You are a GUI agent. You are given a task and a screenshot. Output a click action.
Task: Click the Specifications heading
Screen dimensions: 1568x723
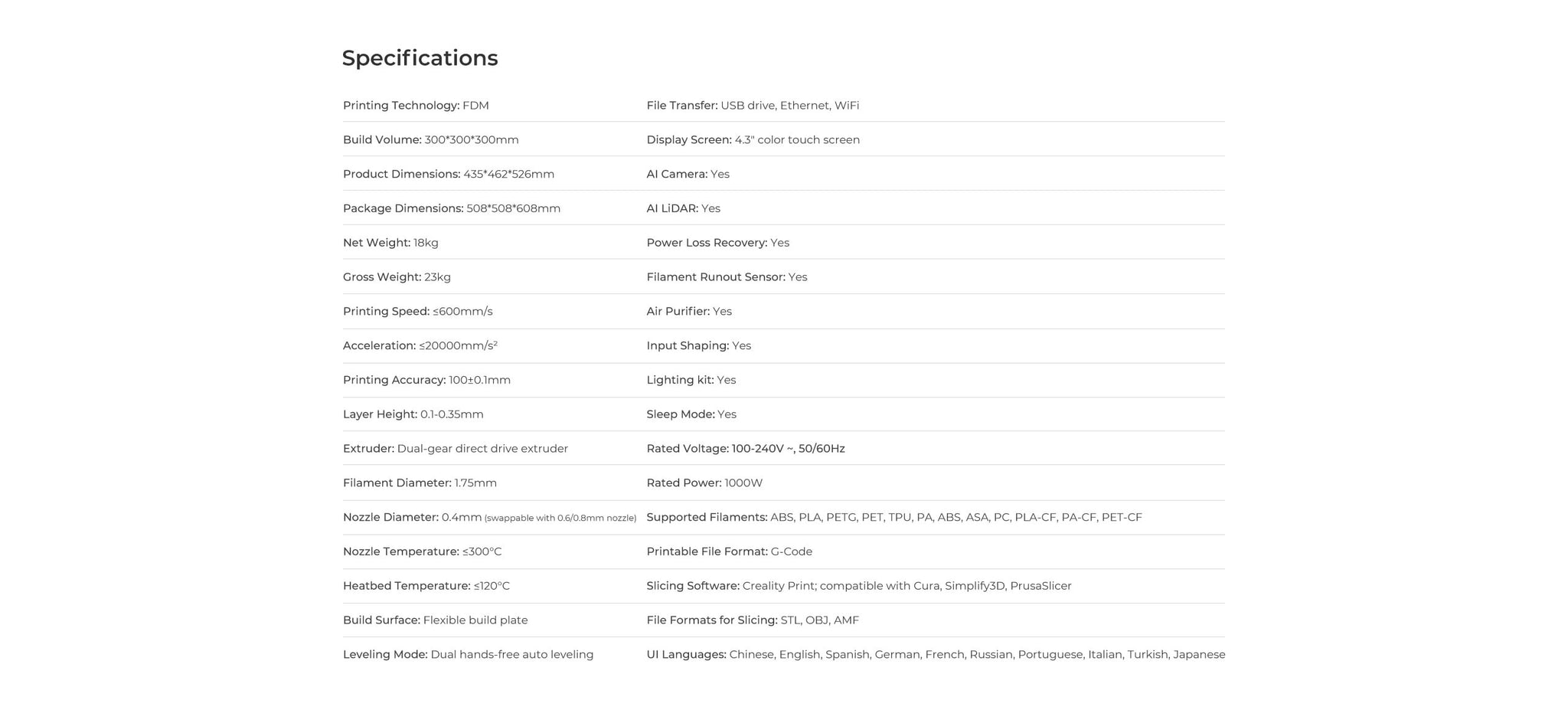click(x=420, y=58)
